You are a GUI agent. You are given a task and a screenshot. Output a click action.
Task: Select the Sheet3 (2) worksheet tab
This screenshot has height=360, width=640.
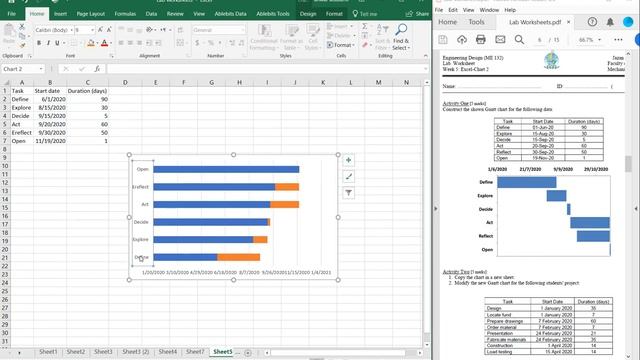coord(136,351)
